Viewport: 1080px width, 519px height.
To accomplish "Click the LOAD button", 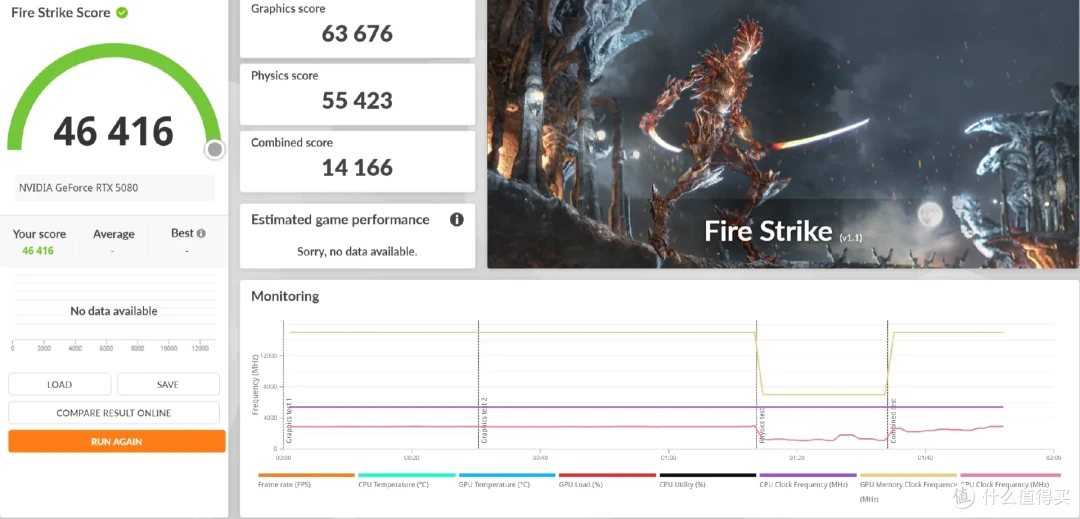I will tap(59, 384).
